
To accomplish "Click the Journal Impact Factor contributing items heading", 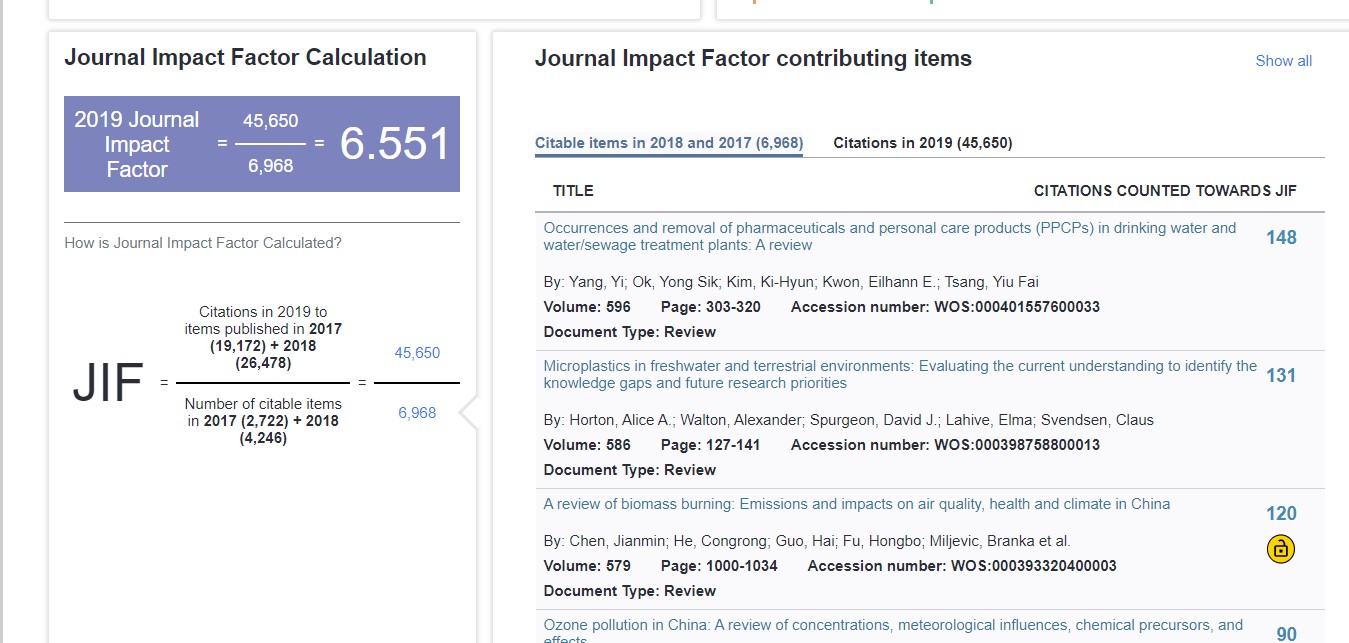I will (753, 59).
